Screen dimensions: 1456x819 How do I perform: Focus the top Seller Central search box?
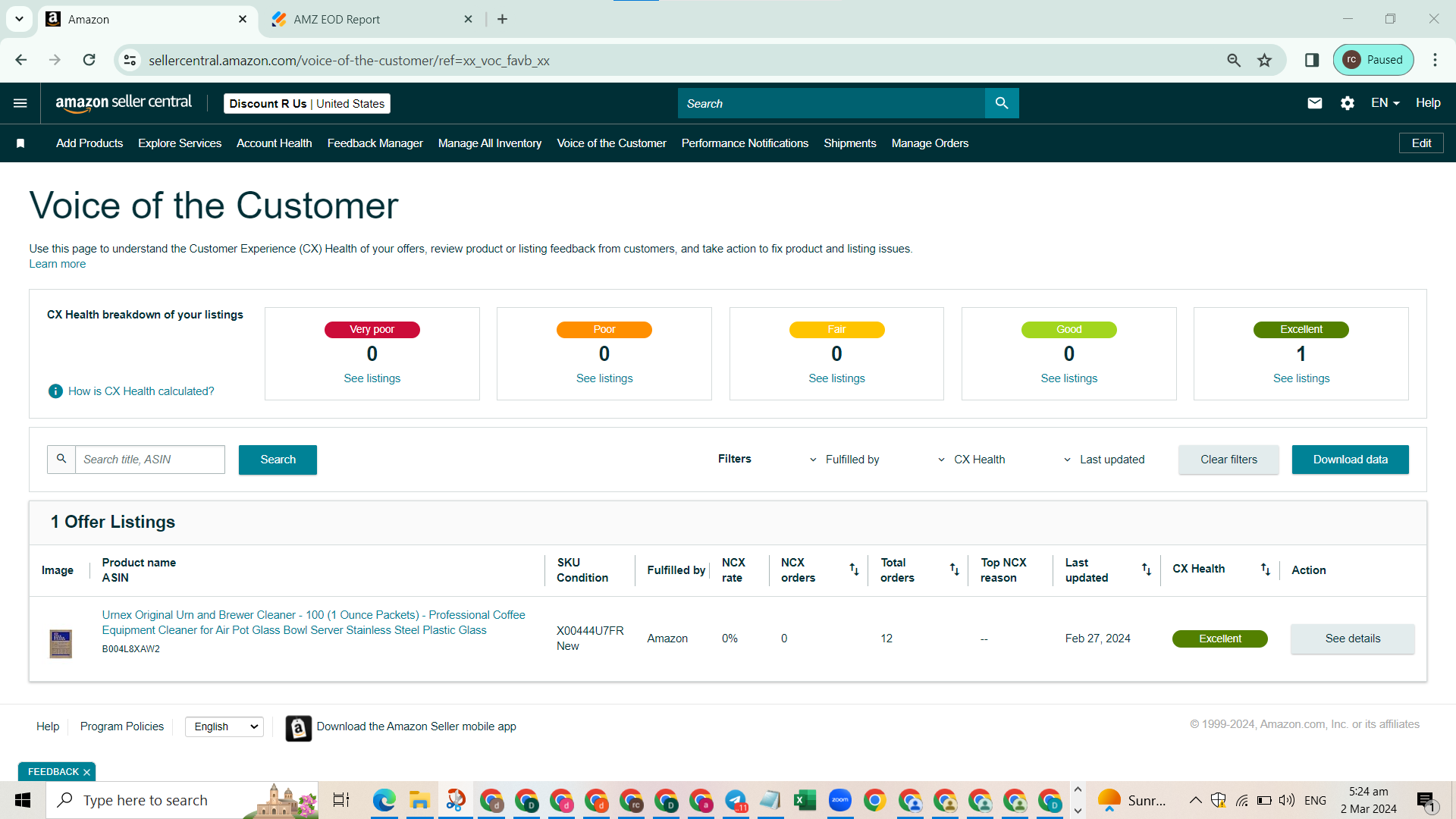tap(831, 103)
